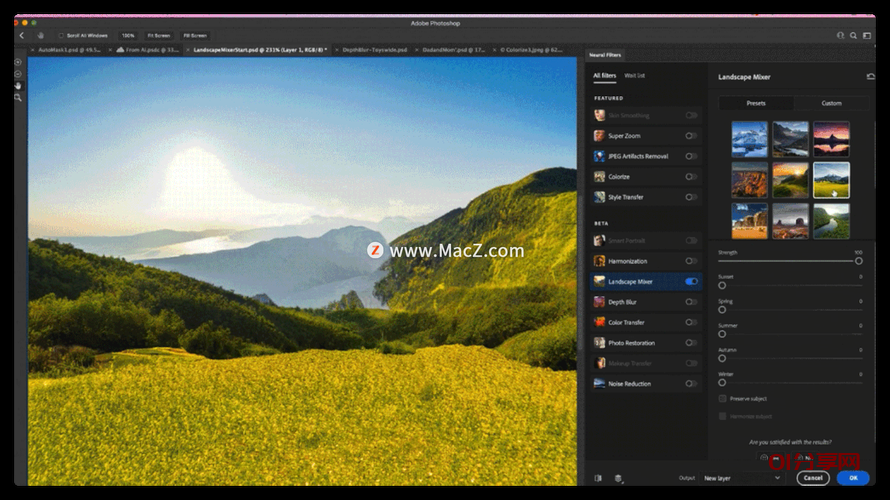
Task: Select the Hand tool in left toolbar
Action: coord(18,85)
